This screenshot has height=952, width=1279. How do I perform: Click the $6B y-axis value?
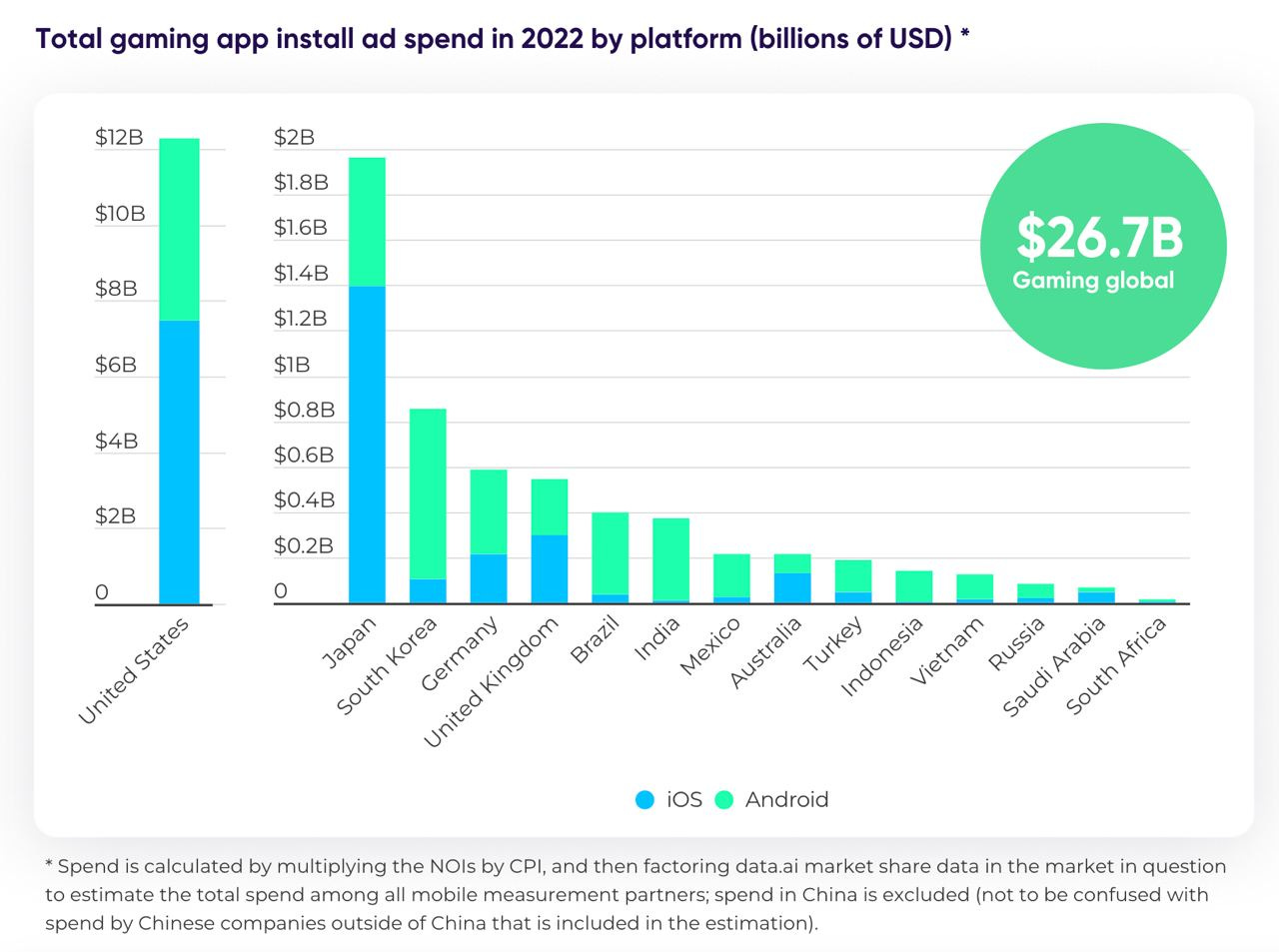coord(116,365)
